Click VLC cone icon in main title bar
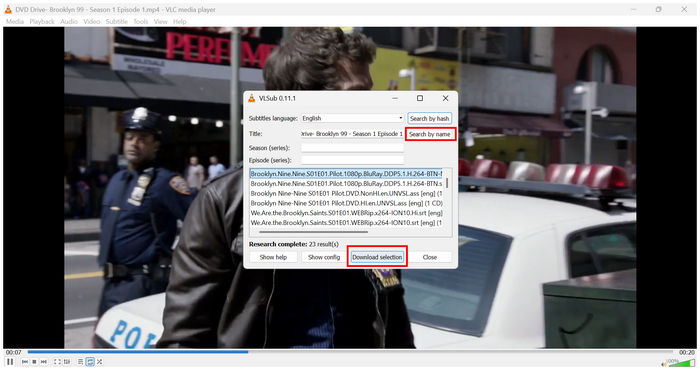Viewport: 700px width, 370px height. pos(8,9)
